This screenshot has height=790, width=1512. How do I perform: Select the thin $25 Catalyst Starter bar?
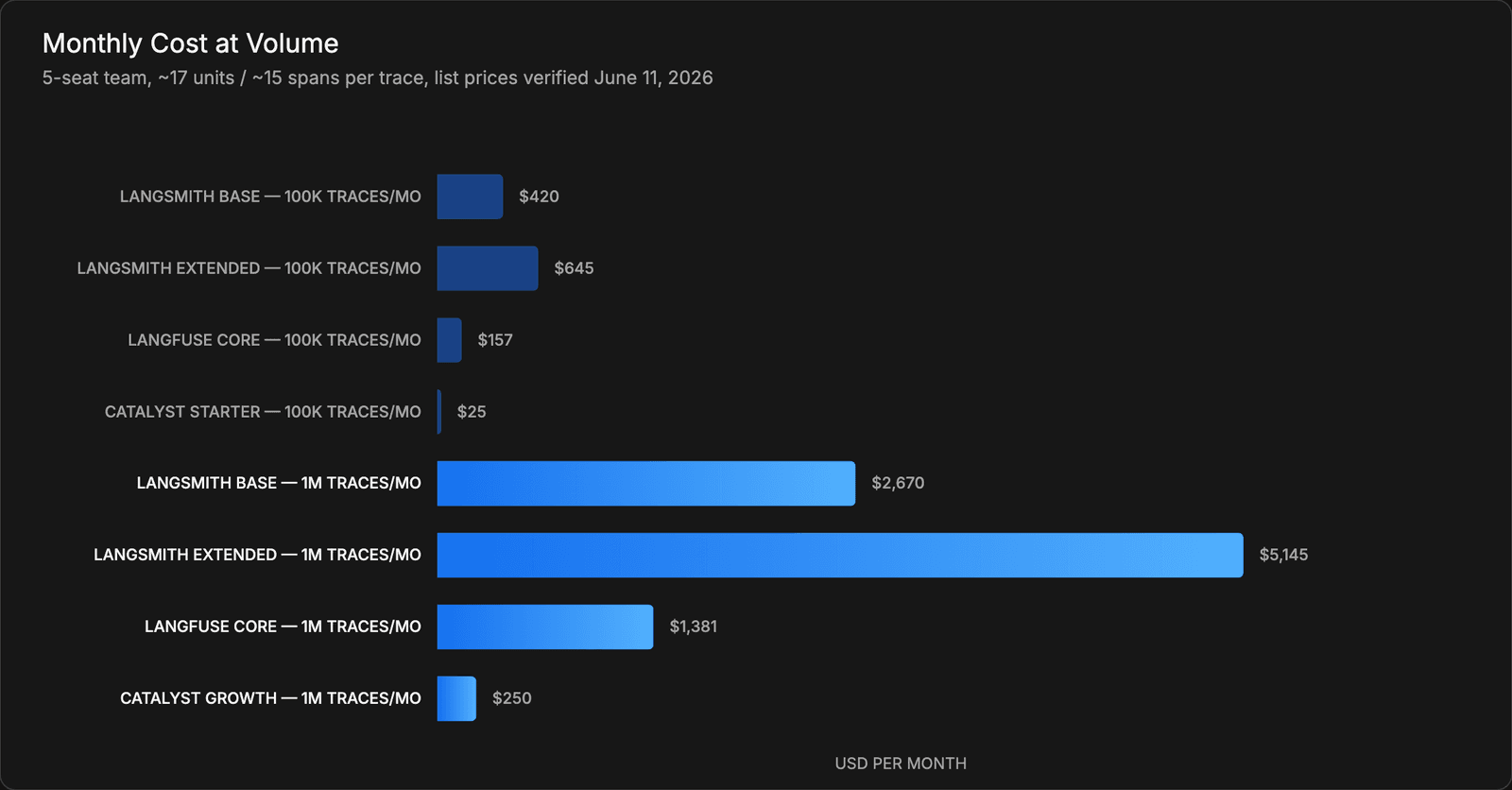(x=439, y=412)
